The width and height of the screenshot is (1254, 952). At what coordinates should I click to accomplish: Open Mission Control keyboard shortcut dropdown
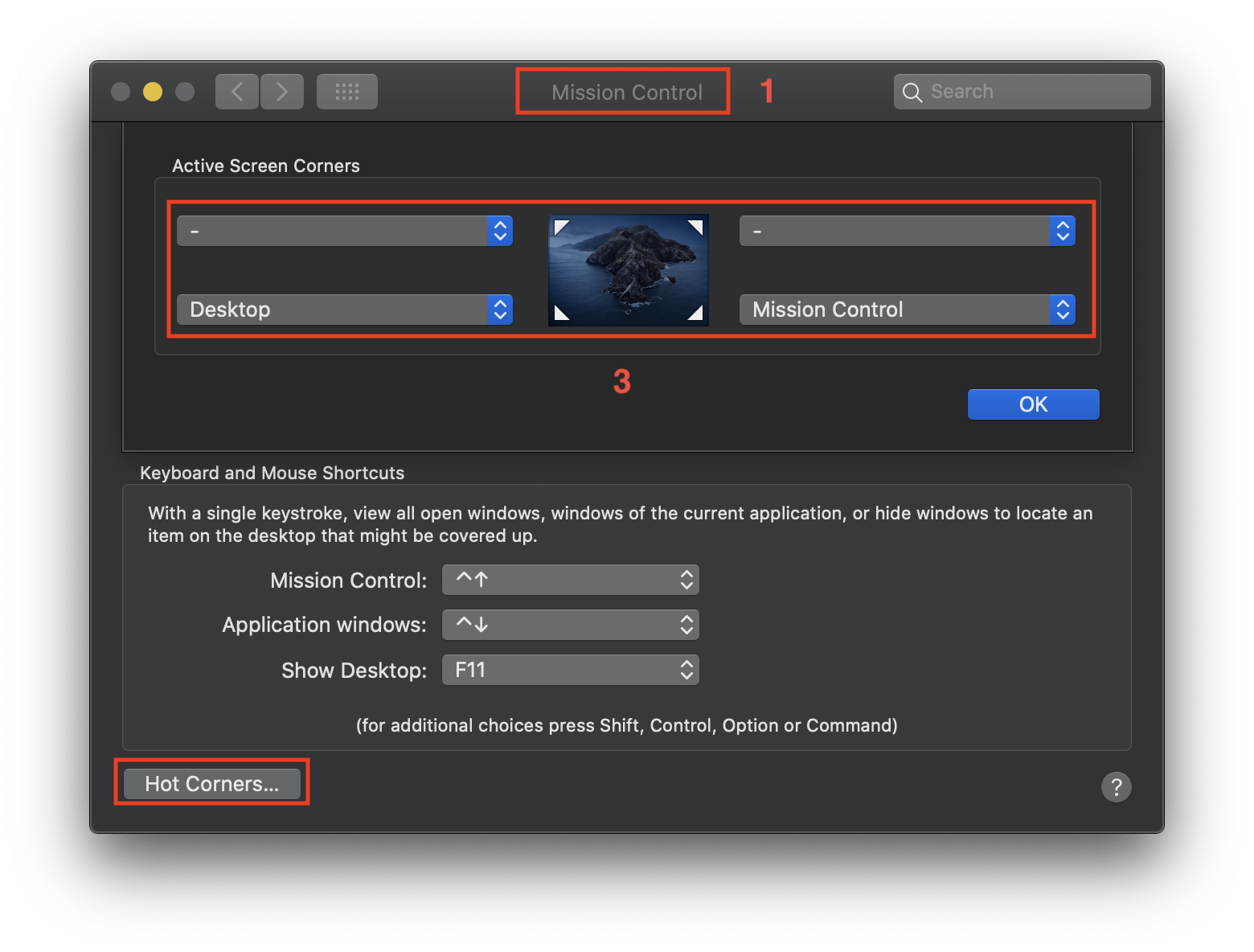[570, 580]
